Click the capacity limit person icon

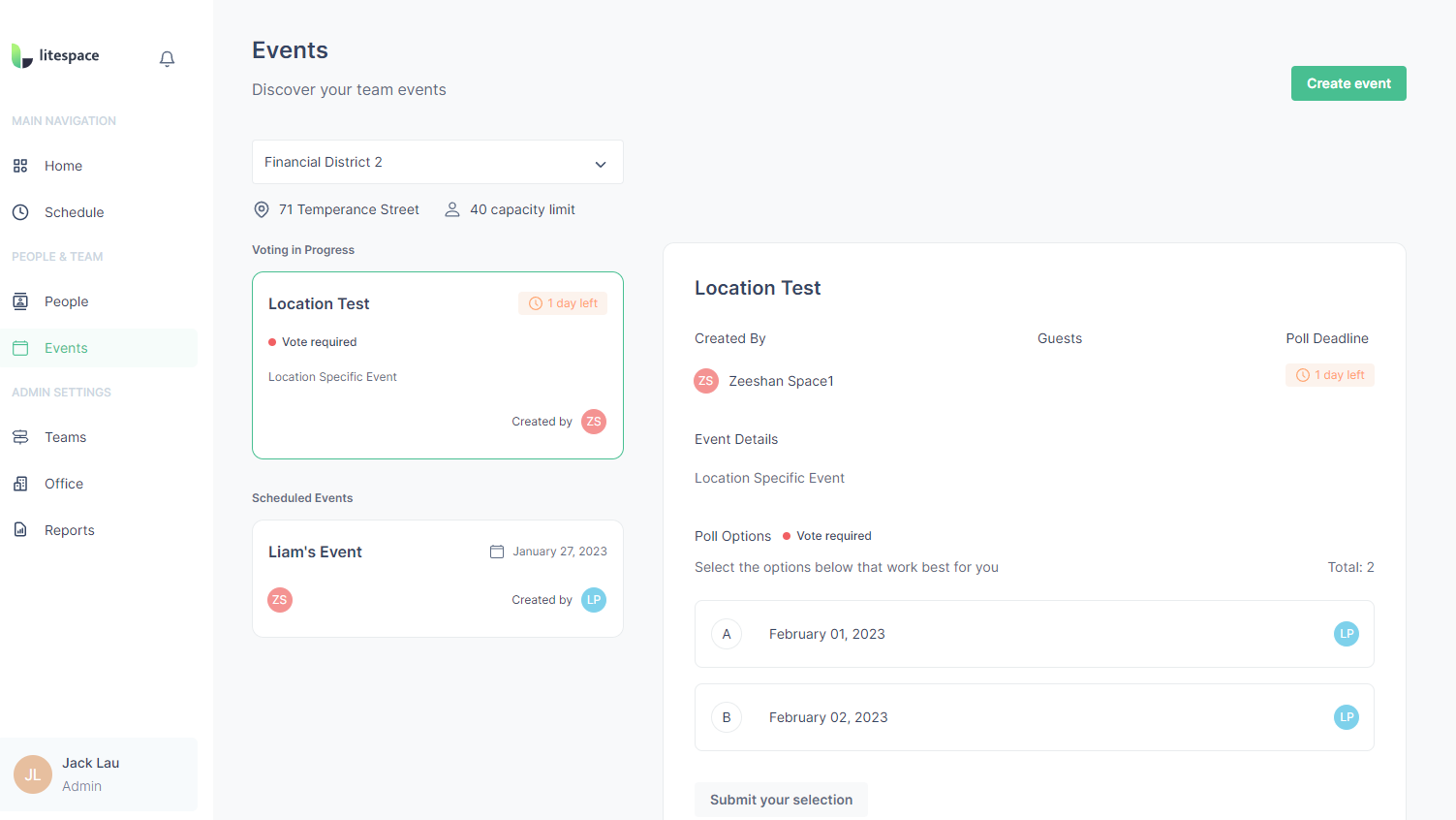click(451, 208)
